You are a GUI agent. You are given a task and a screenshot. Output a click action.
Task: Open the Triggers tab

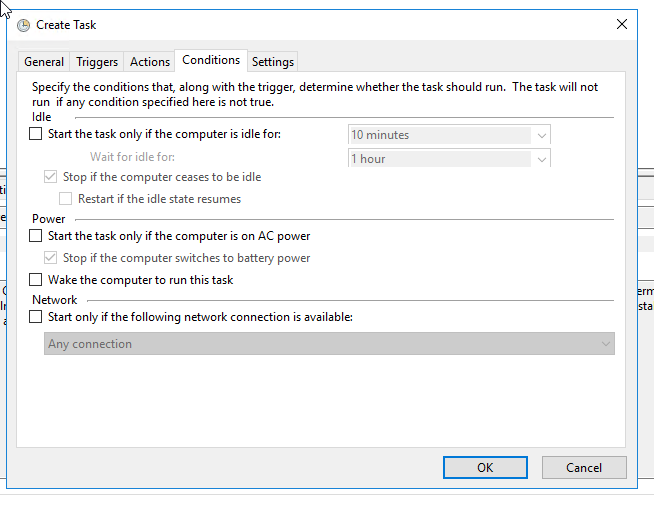97,62
